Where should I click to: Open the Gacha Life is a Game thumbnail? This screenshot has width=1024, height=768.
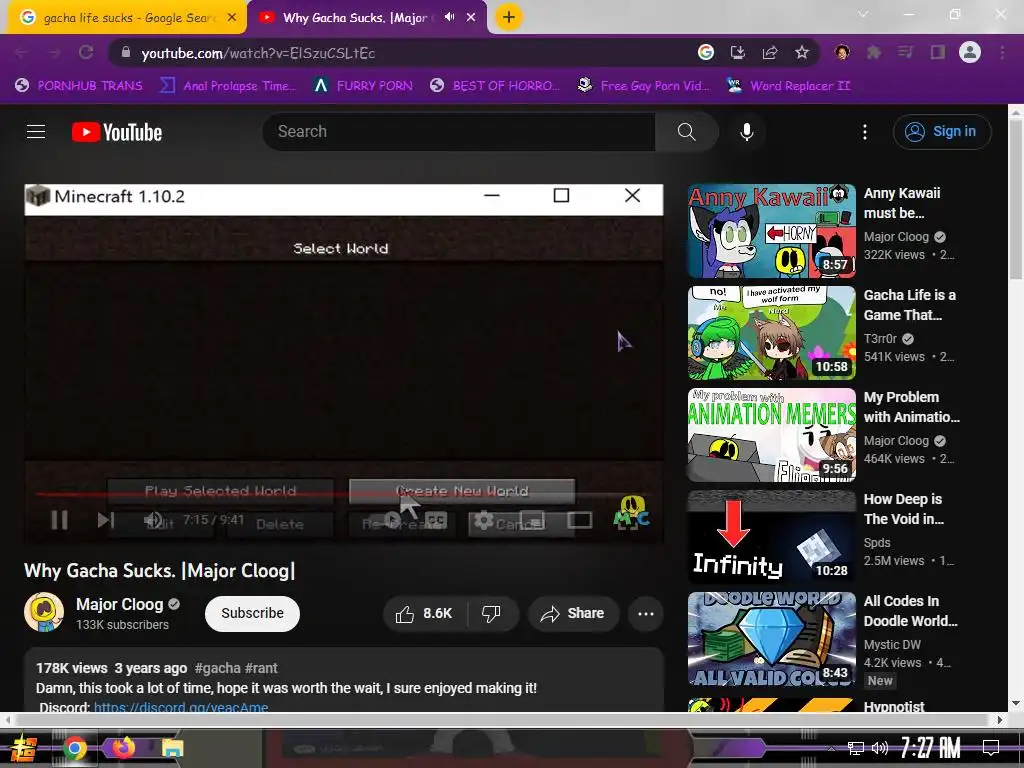point(771,333)
